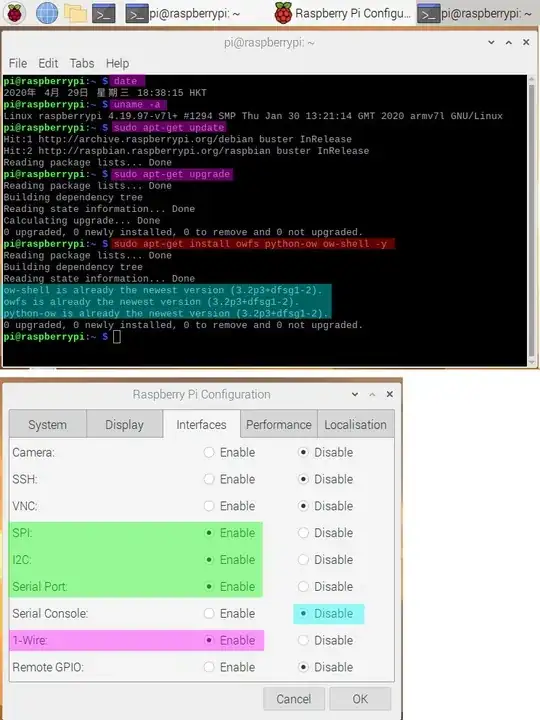Open the file manager folders icon

[x=75, y=13]
